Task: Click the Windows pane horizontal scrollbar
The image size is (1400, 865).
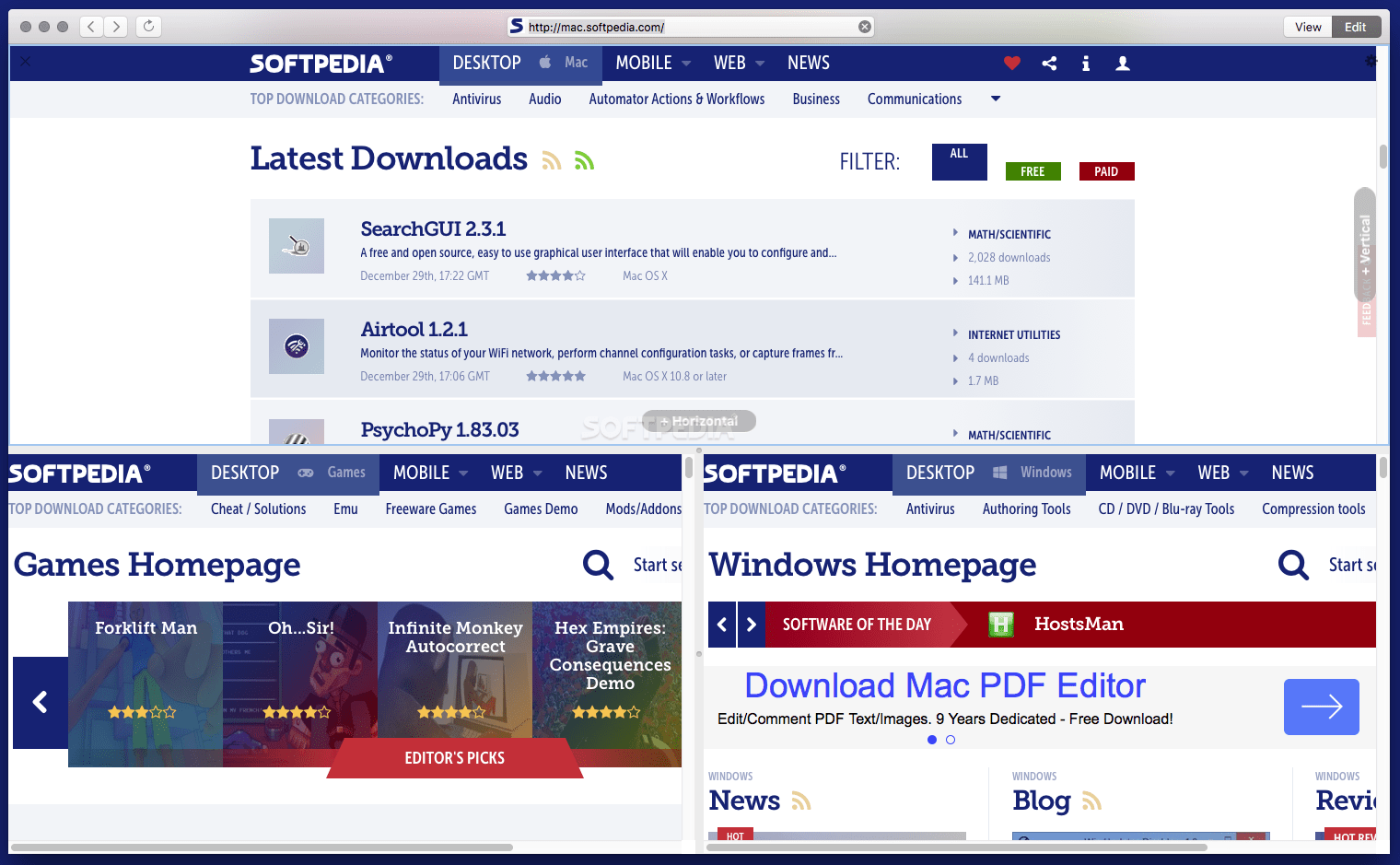Action: pyautogui.click(x=957, y=847)
